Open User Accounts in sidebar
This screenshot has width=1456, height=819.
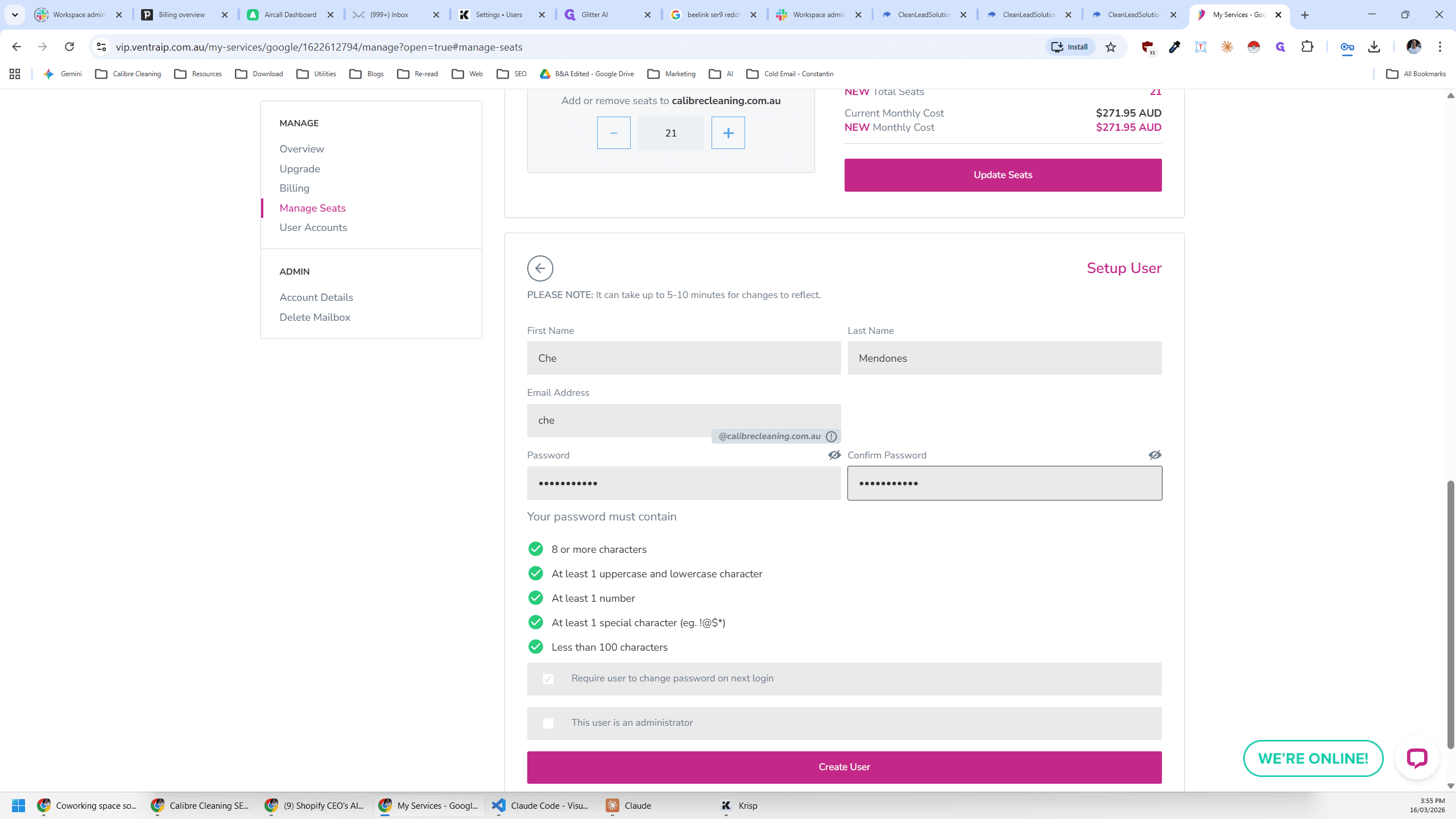tap(313, 227)
